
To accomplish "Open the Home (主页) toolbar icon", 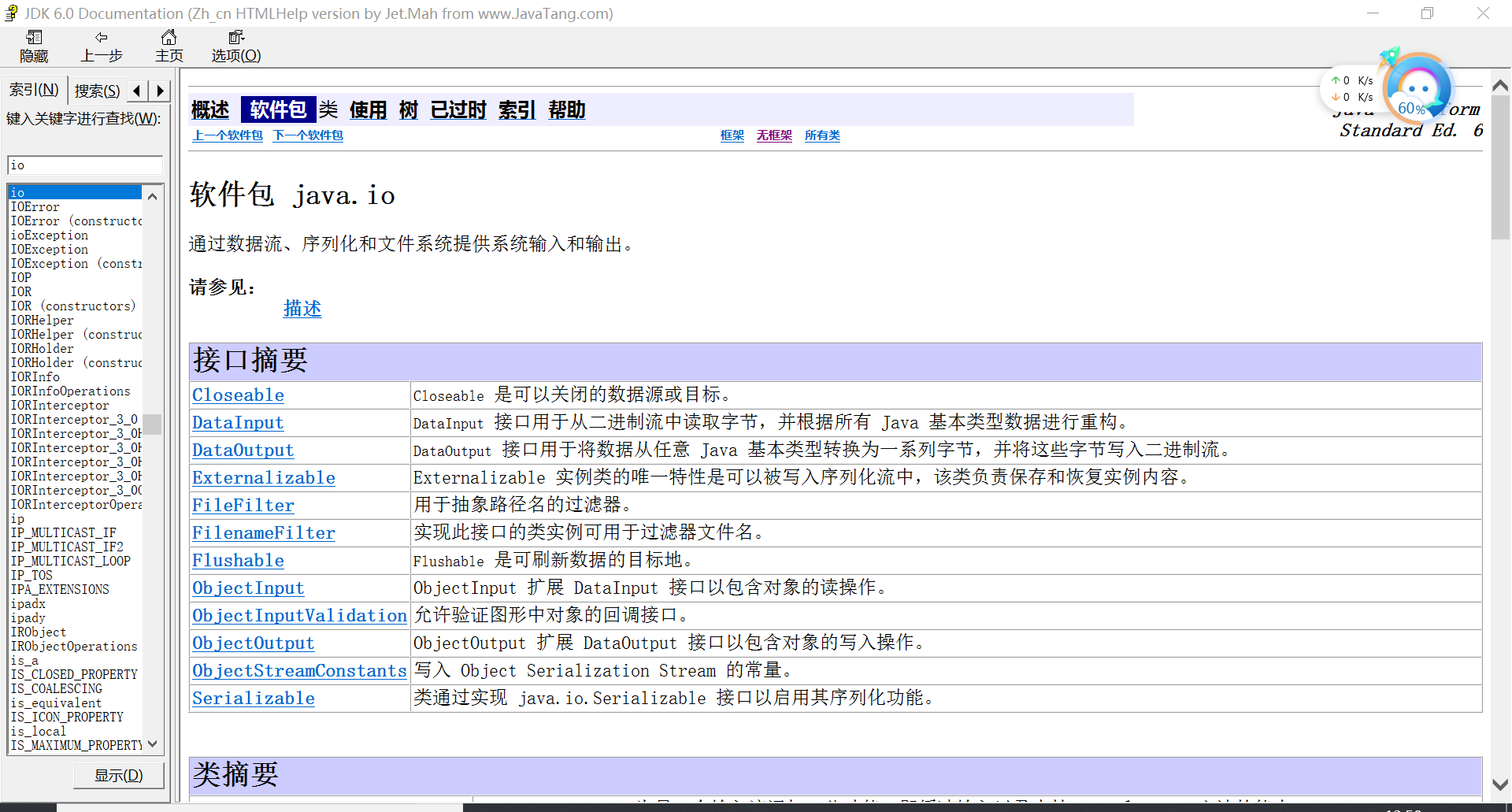I will click(x=169, y=46).
